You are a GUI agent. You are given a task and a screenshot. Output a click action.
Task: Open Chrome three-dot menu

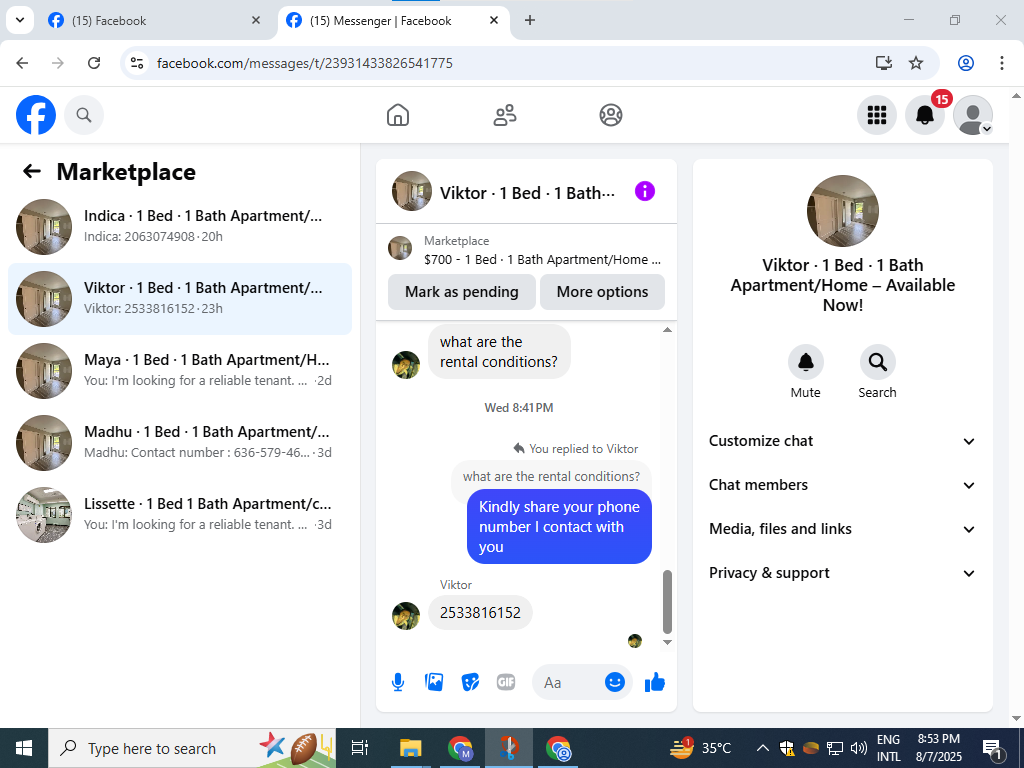pos(1002,63)
